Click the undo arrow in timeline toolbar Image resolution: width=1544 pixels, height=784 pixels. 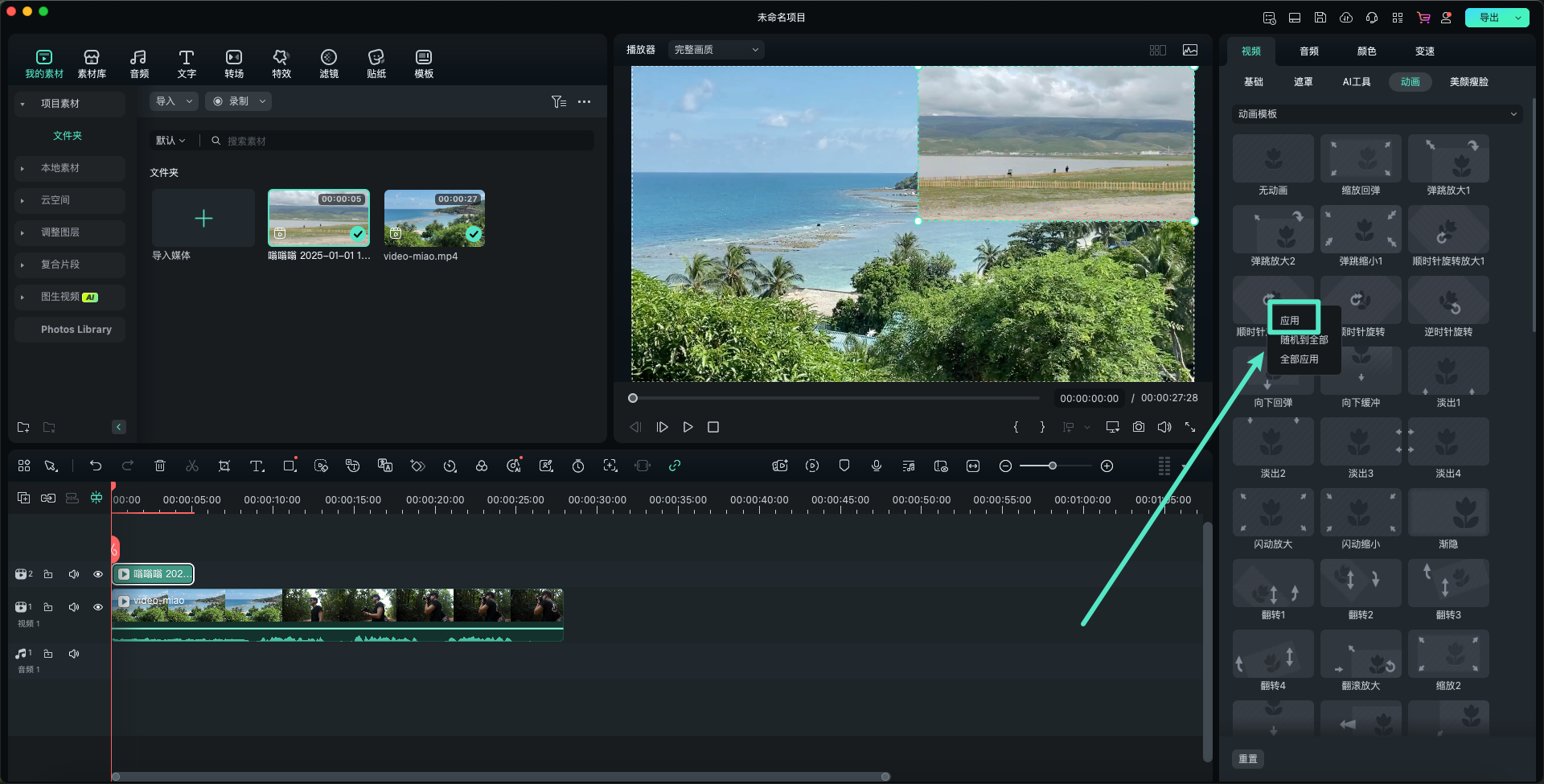(96, 466)
